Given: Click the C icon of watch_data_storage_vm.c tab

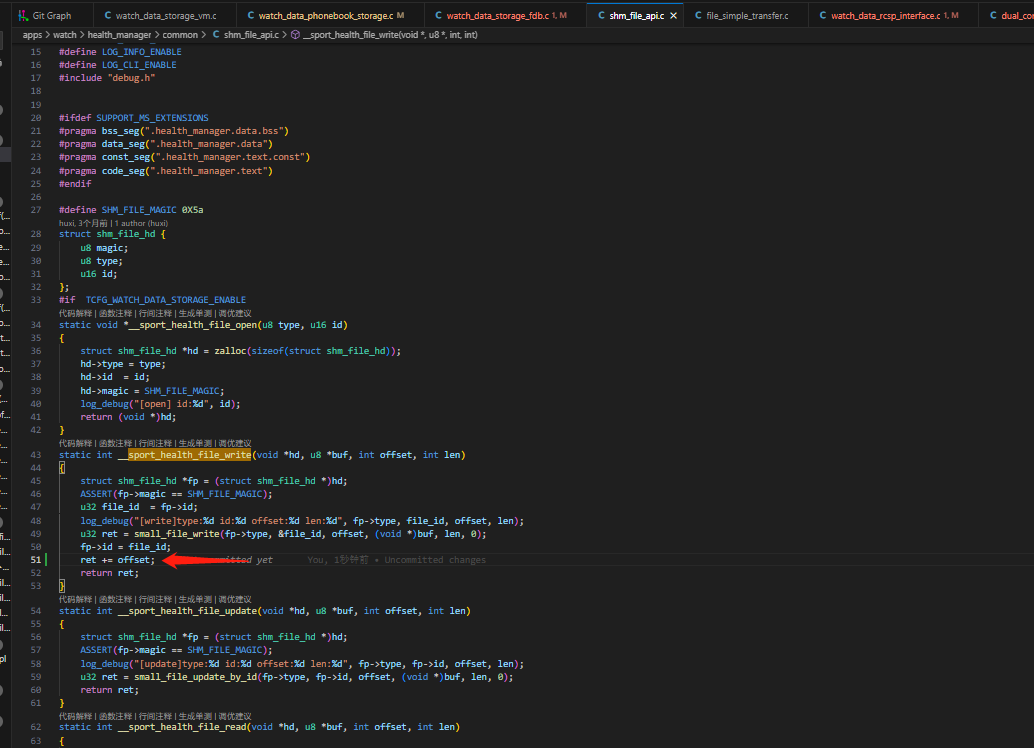Looking at the screenshot, I should click(107, 15).
